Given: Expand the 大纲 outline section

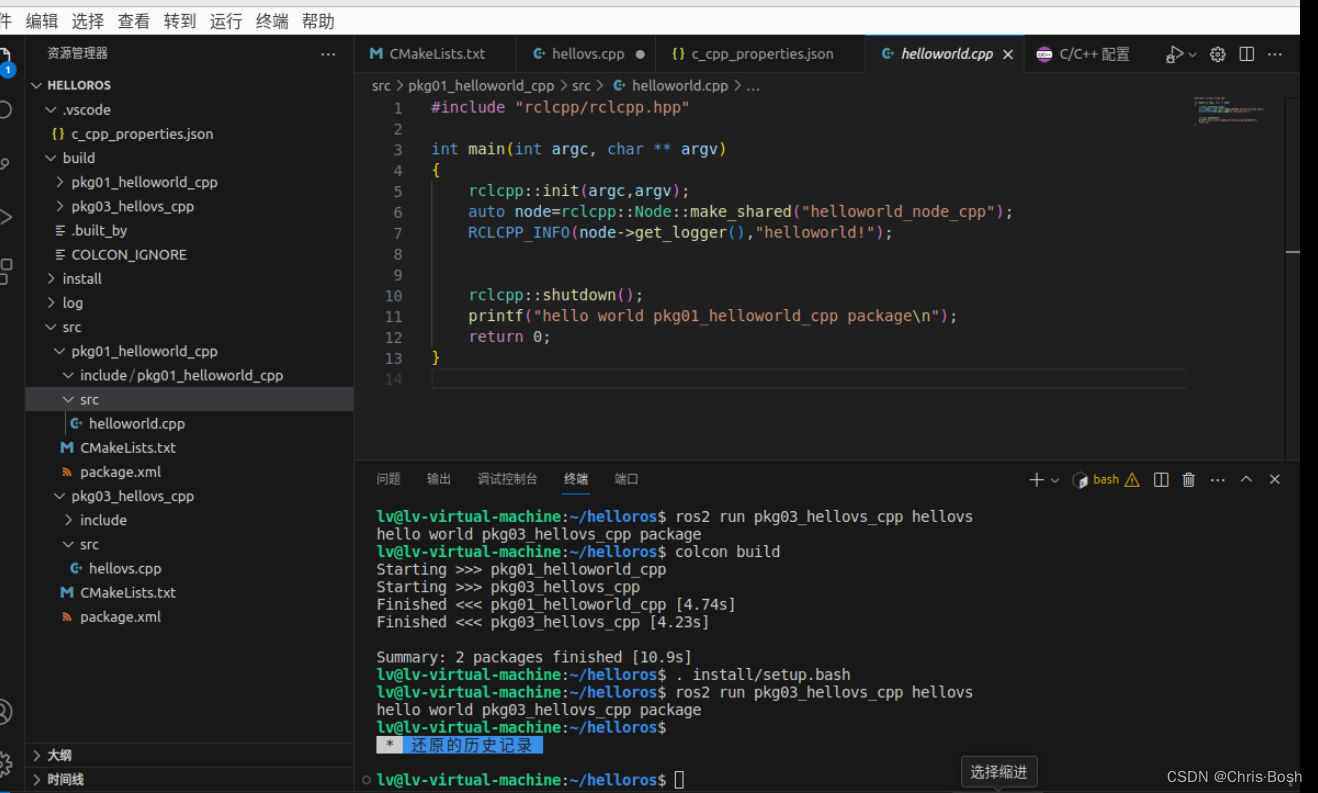Looking at the screenshot, I should coord(190,756).
